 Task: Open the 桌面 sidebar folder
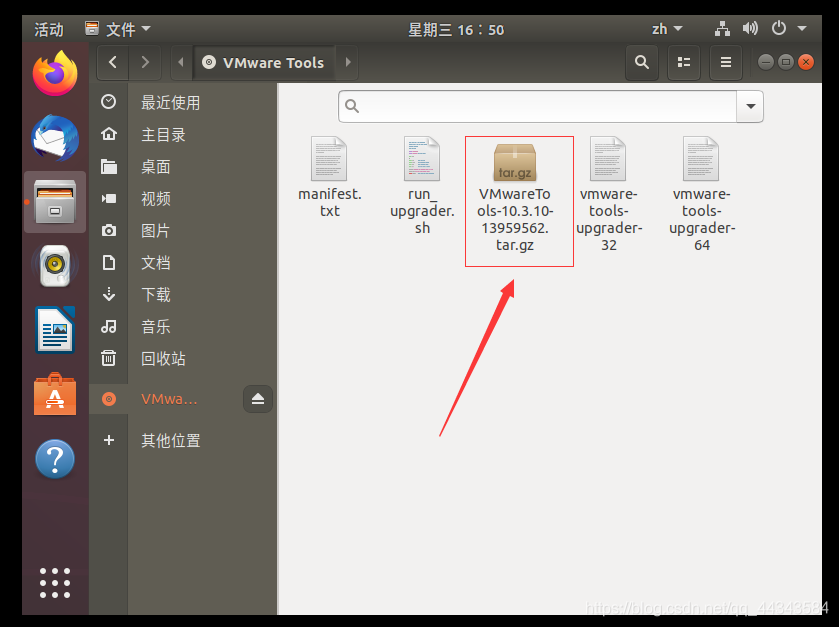(x=183, y=166)
